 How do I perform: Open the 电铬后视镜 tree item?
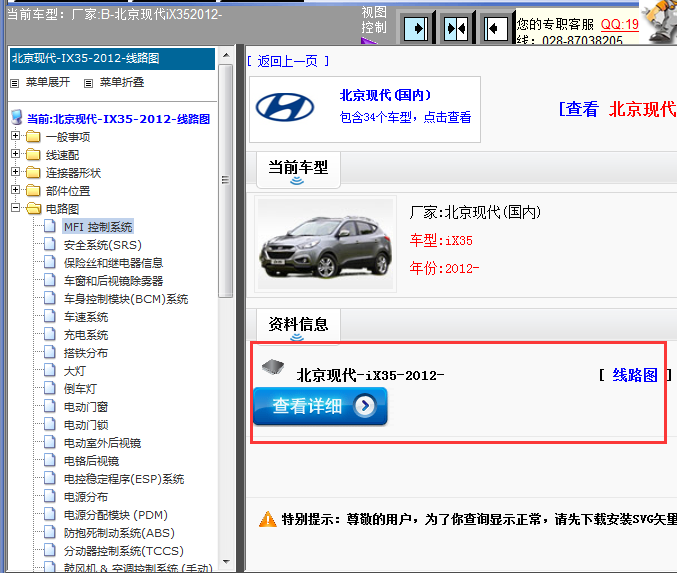pyautogui.click(x=91, y=461)
